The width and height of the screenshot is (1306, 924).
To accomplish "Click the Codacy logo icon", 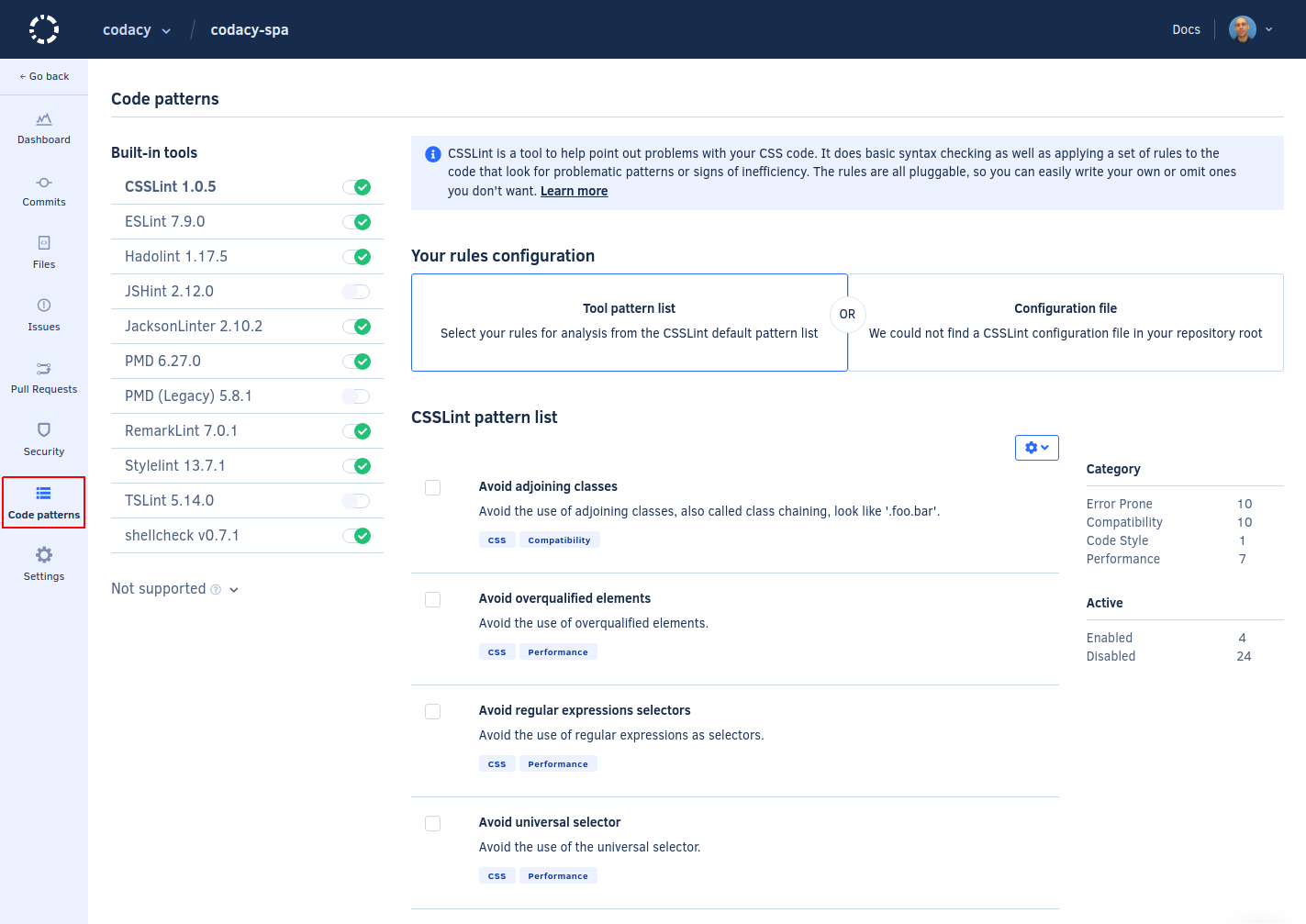I will point(44,29).
